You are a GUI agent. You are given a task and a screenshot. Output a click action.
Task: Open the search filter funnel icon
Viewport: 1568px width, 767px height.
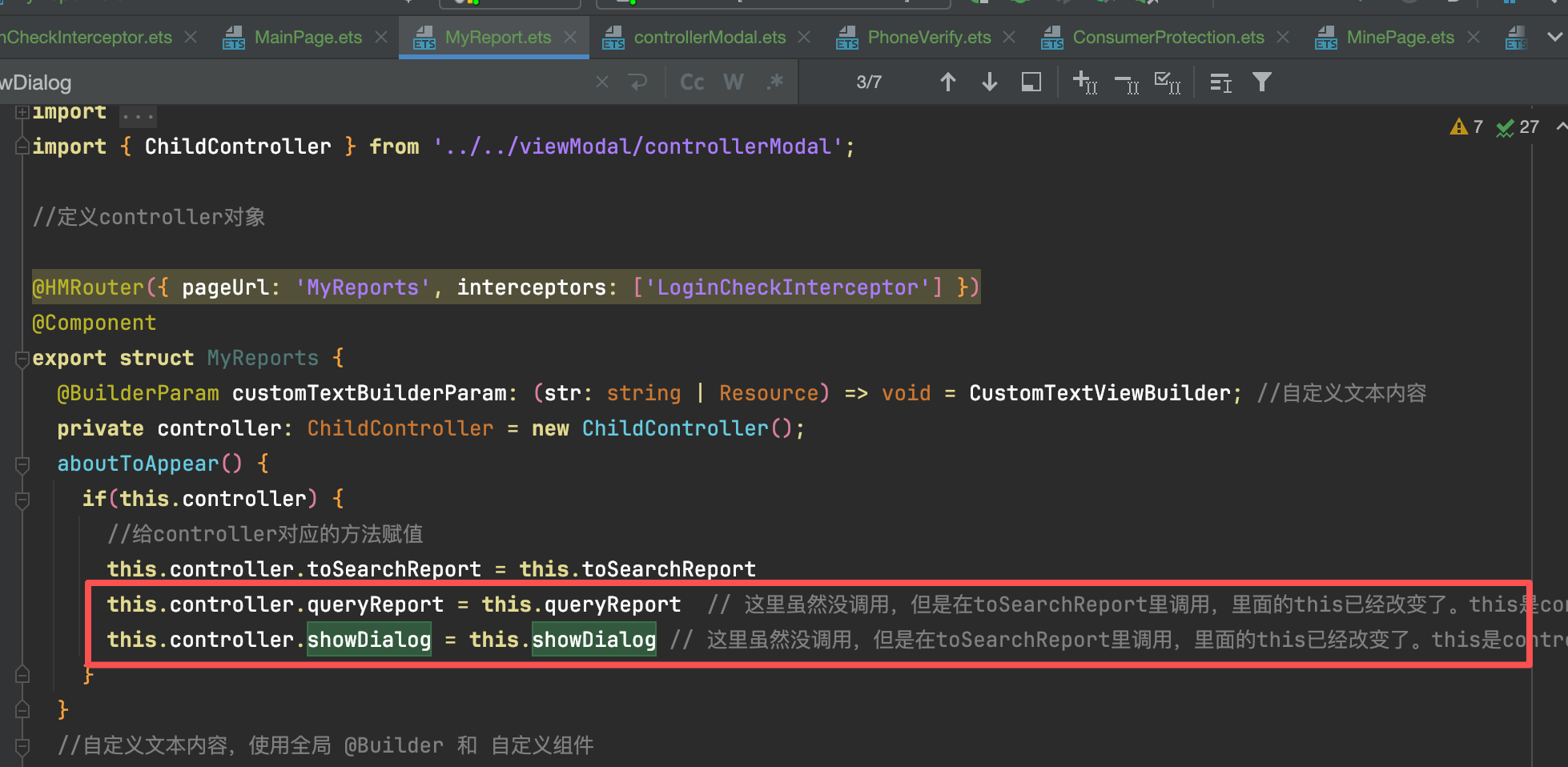1262,82
